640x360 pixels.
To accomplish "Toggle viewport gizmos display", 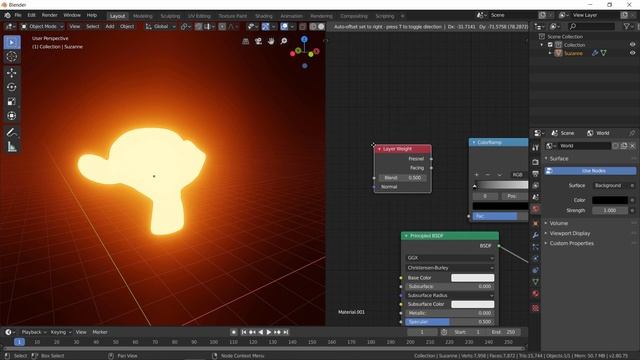I will click(266, 27).
